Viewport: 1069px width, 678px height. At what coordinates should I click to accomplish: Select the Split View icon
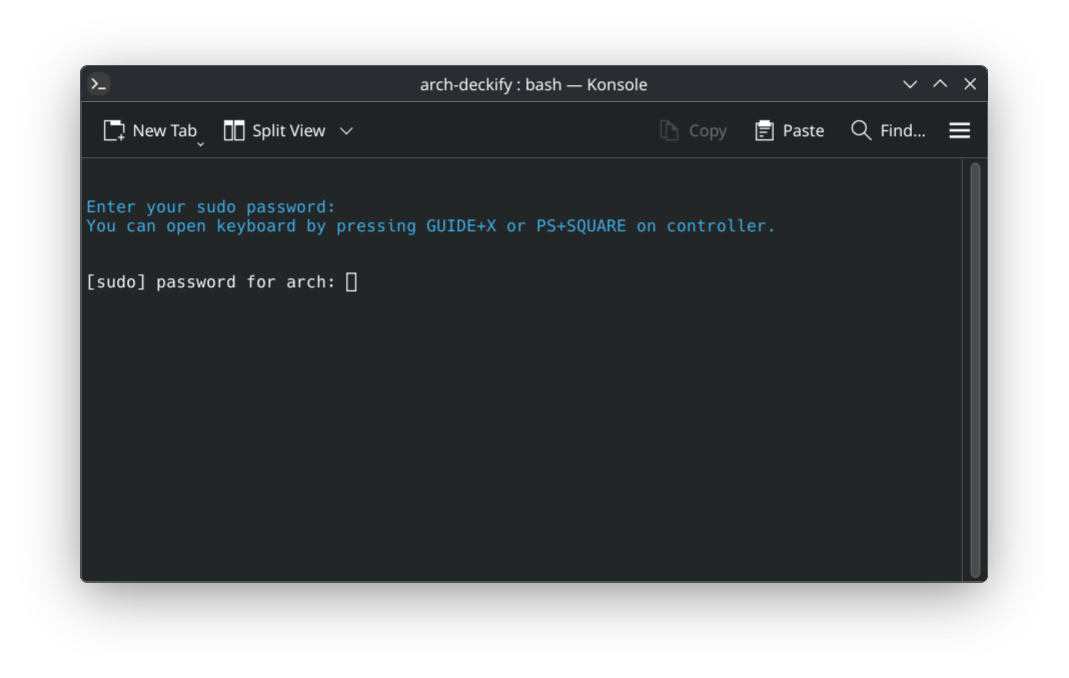(234, 130)
